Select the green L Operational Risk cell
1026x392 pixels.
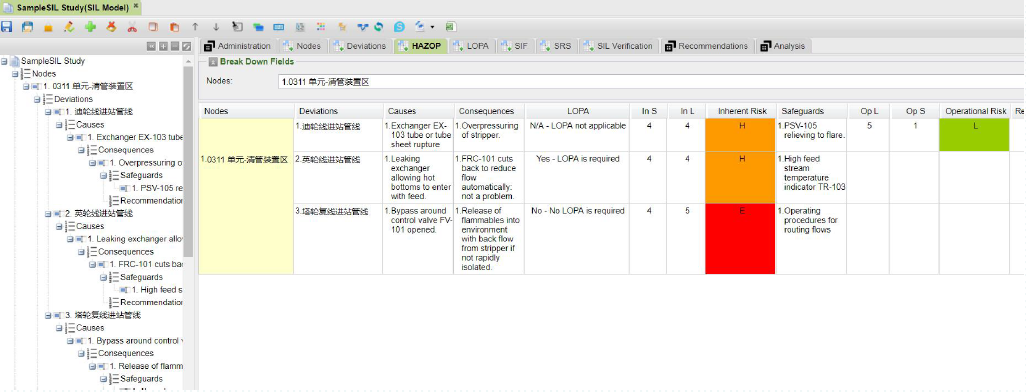[x=975, y=135]
